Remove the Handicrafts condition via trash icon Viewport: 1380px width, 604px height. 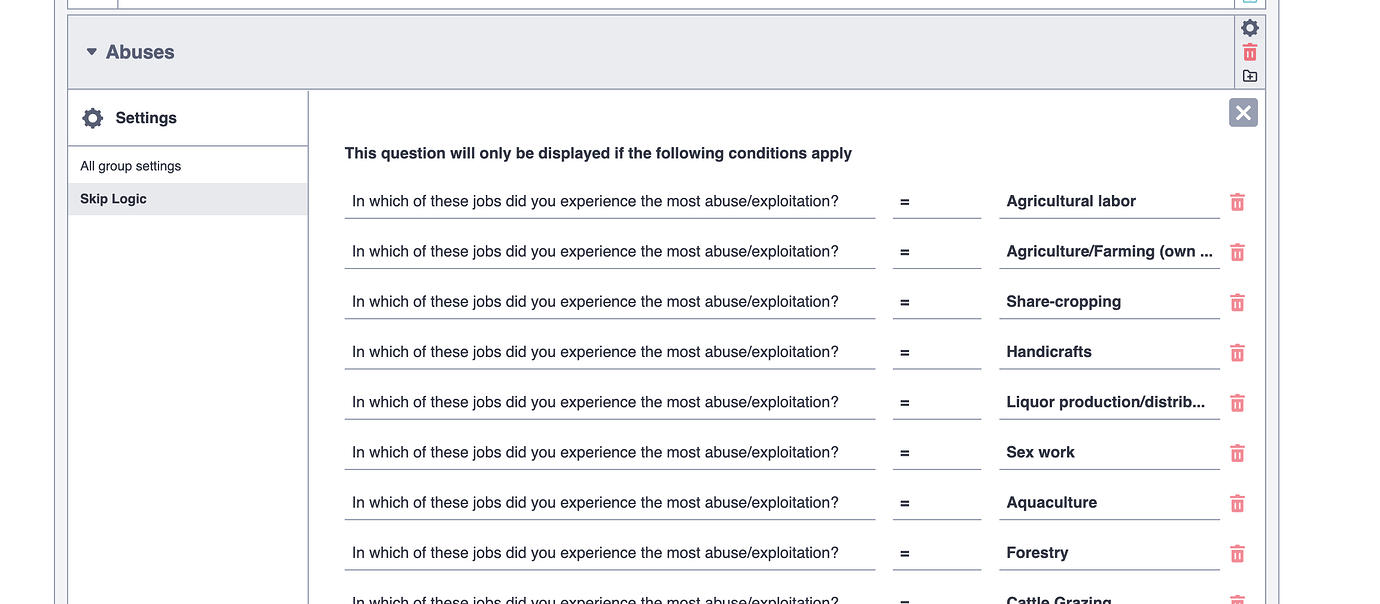pos(1237,352)
